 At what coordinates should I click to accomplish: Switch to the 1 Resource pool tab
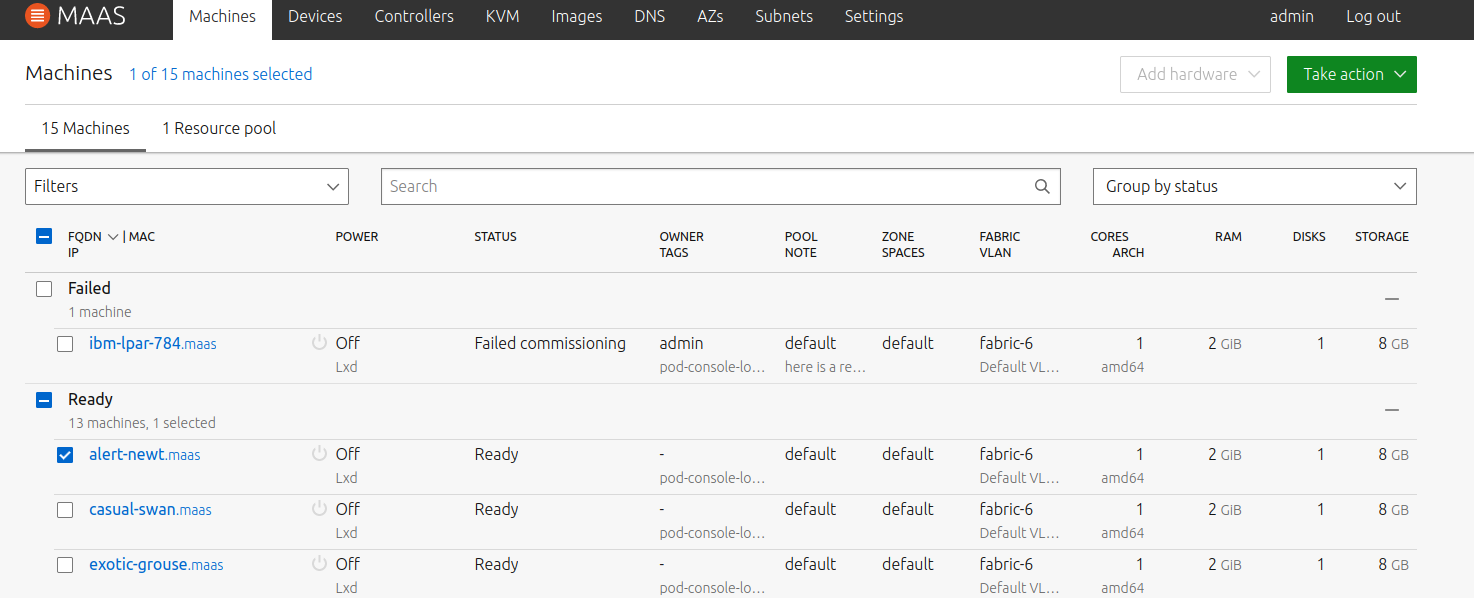[219, 128]
